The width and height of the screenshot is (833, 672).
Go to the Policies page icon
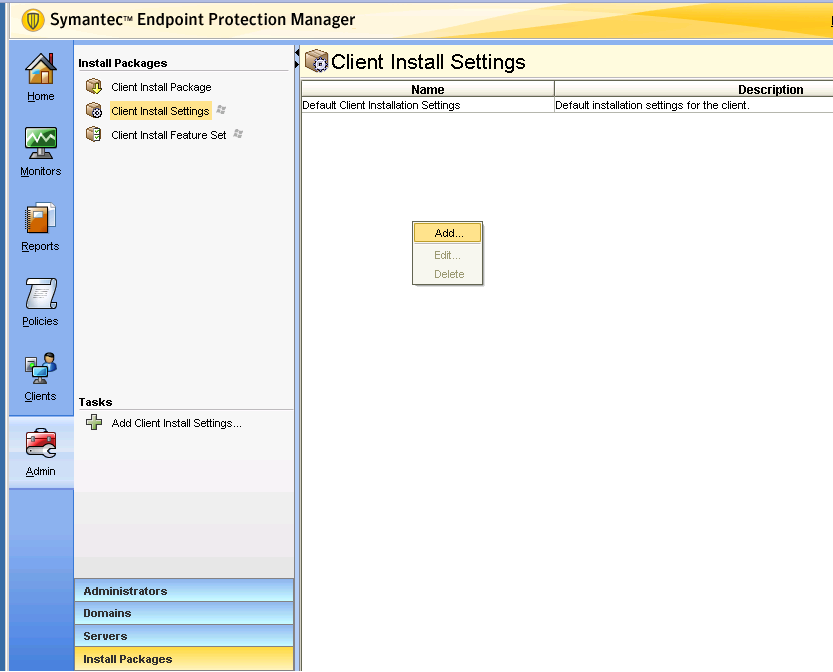(x=40, y=295)
